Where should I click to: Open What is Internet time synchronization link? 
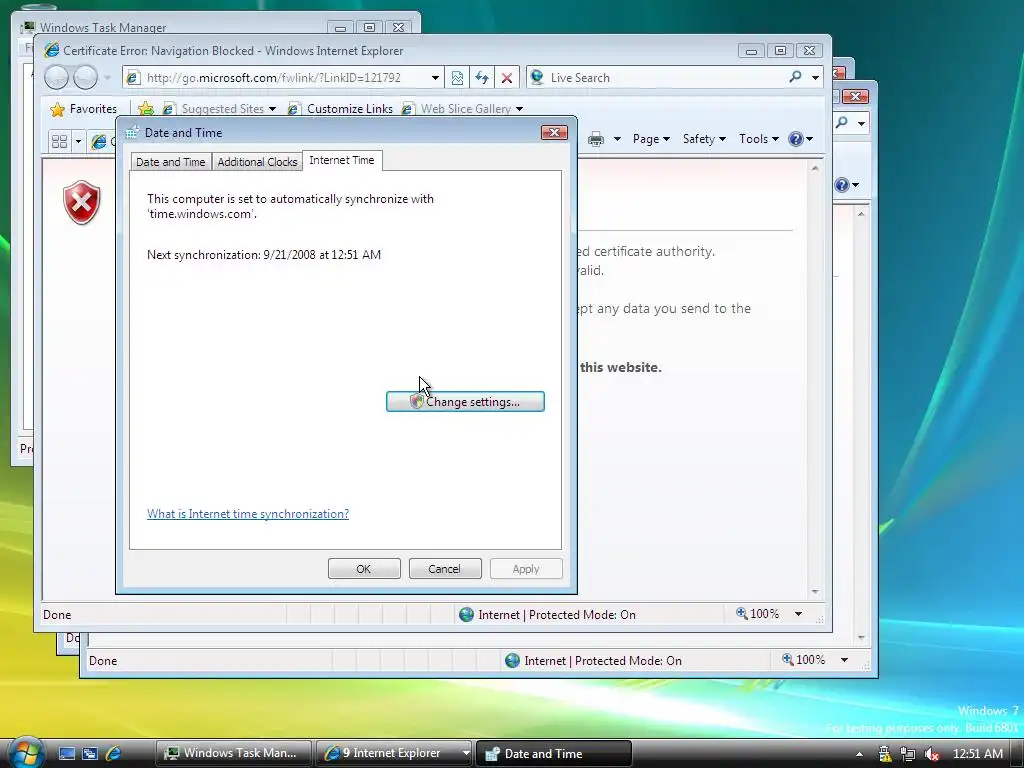click(248, 514)
